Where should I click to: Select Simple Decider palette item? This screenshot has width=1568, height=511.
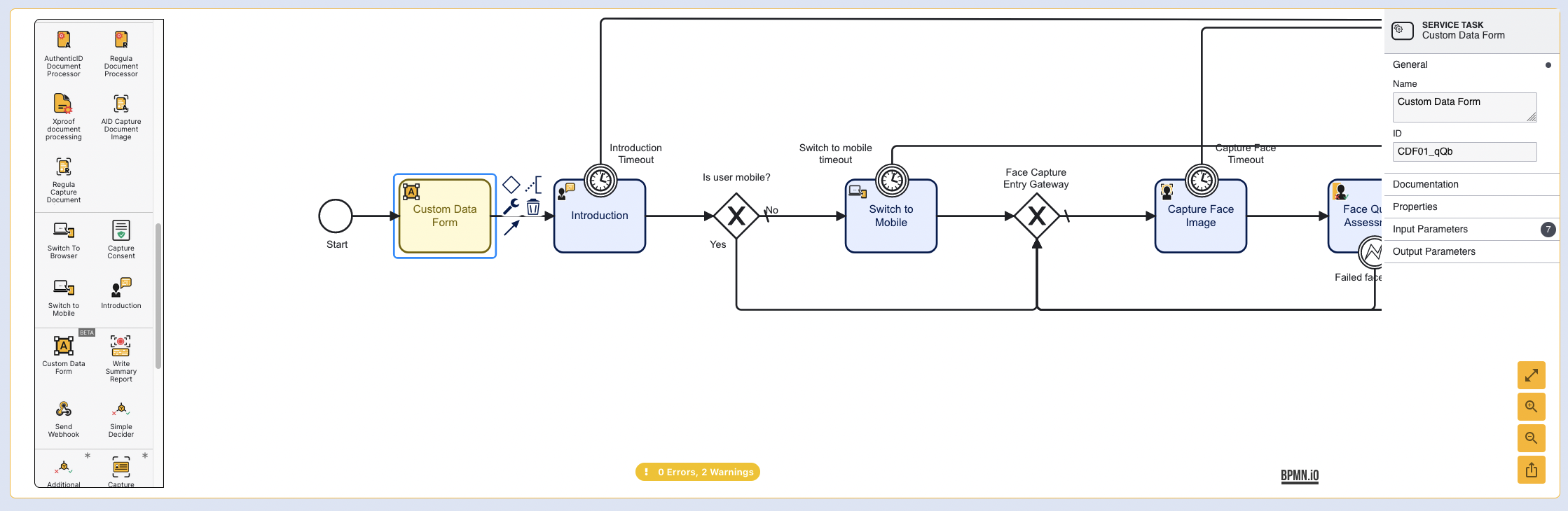(121, 419)
